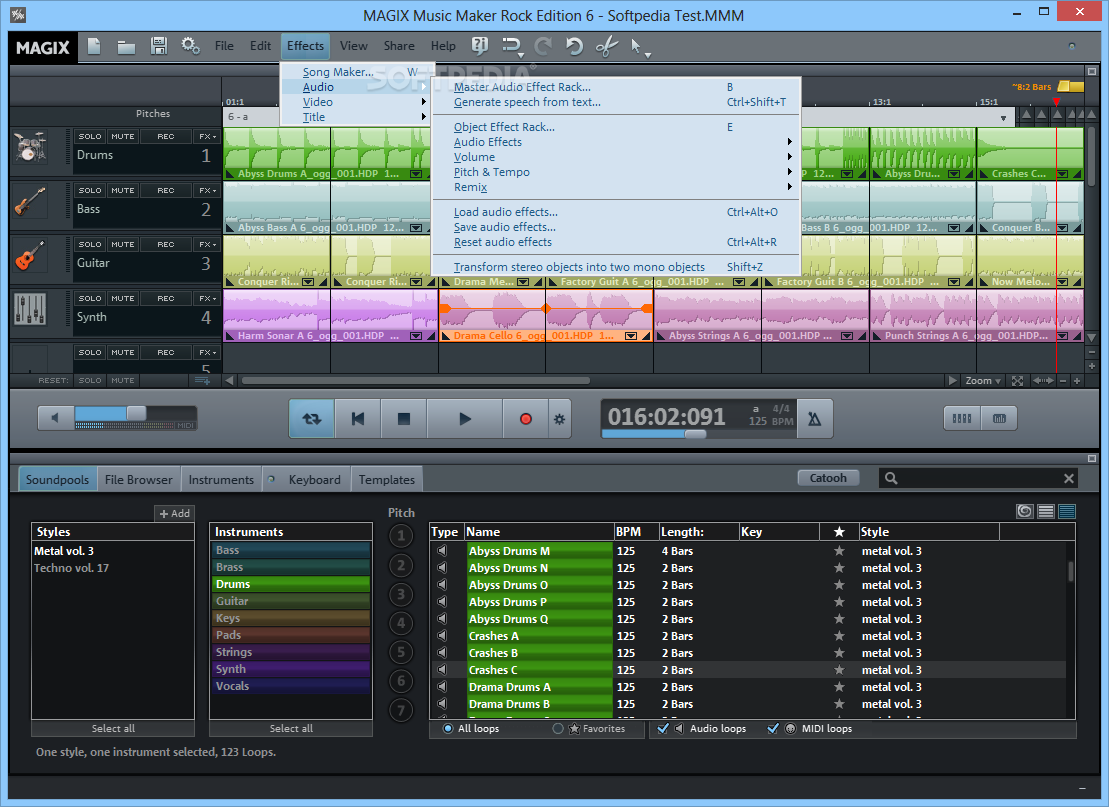Image resolution: width=1109 pixels, height=807 pixels.
Task: Click the Save floppy disk icon
Action: [158, 47]
